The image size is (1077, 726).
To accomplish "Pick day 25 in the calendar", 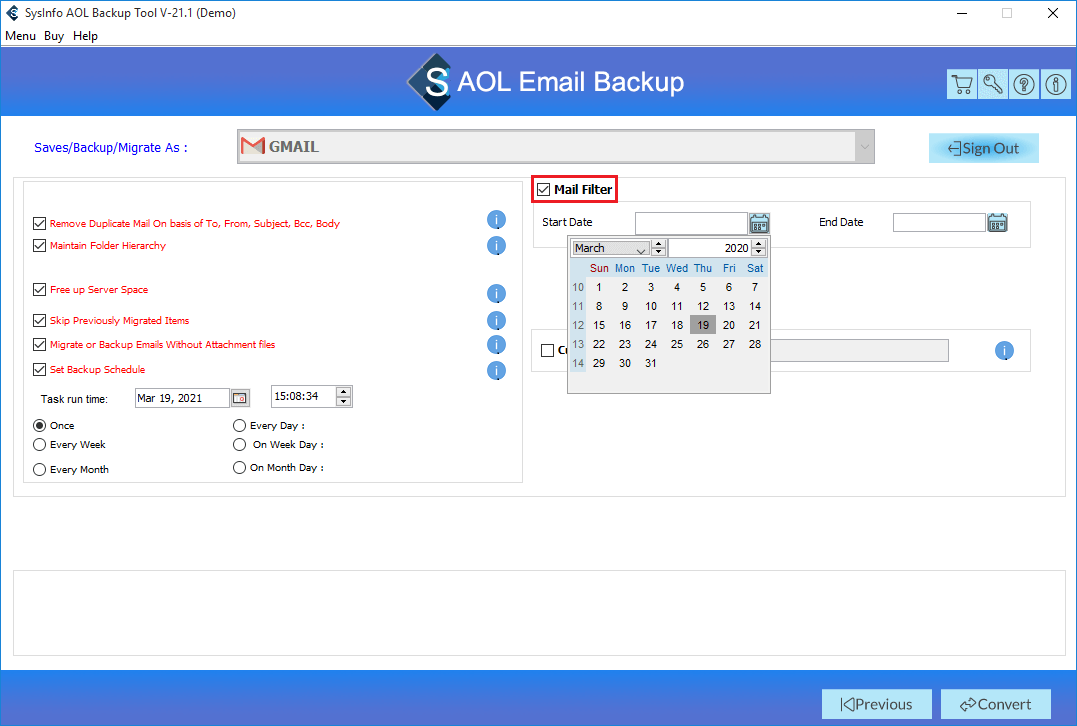I will pos(677,344).
